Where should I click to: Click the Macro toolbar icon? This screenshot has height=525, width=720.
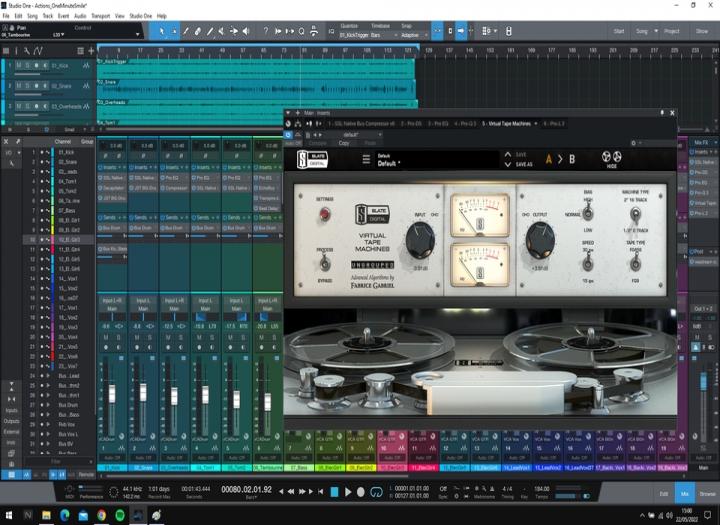tap(314, 31)
